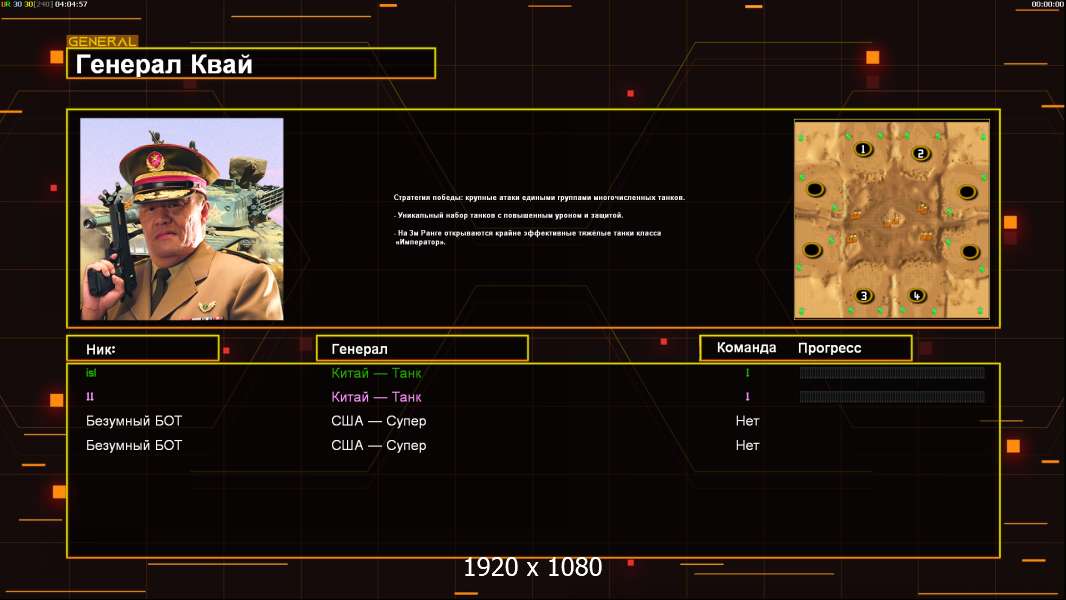
Task: Click the 'Стратегия победы' description line
Action: tap(539, 198)
